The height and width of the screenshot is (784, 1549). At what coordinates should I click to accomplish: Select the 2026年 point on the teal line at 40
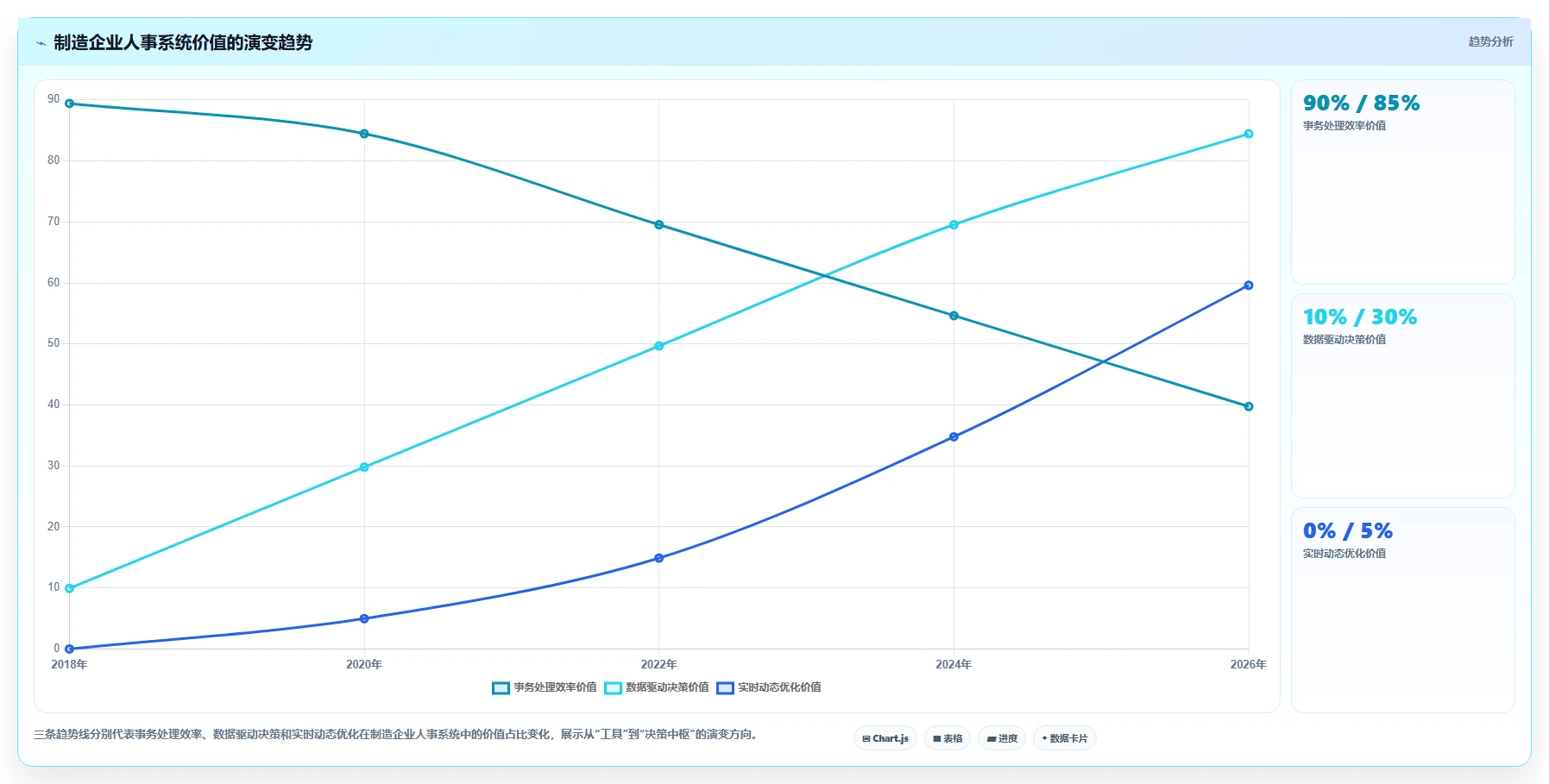1249,406
